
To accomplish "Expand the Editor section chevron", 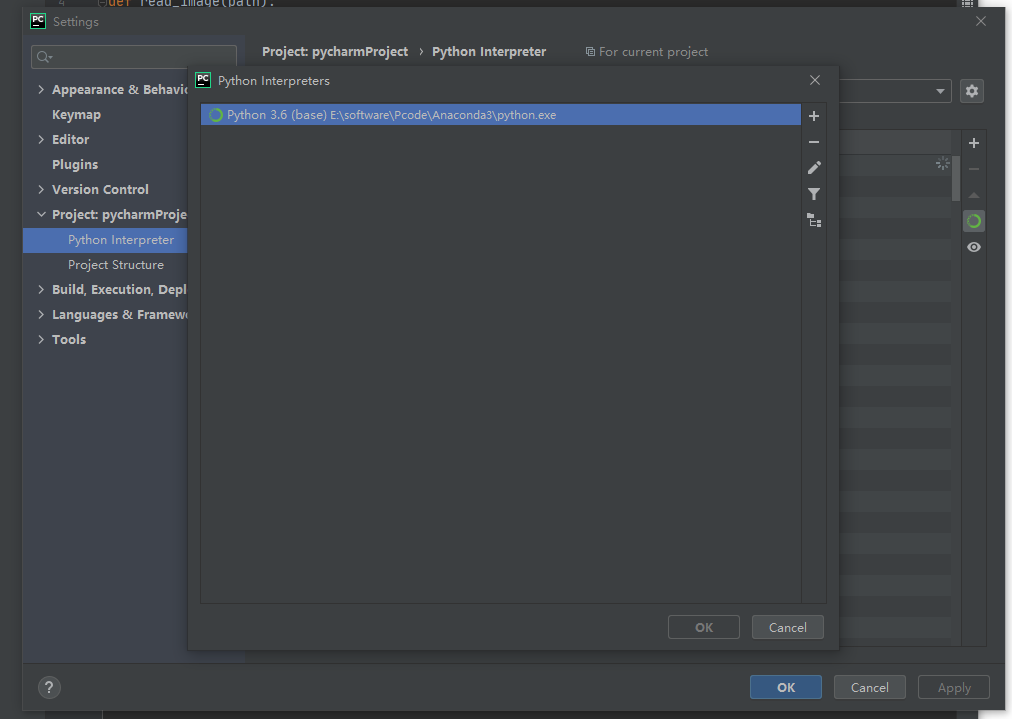I will [41, 139].
